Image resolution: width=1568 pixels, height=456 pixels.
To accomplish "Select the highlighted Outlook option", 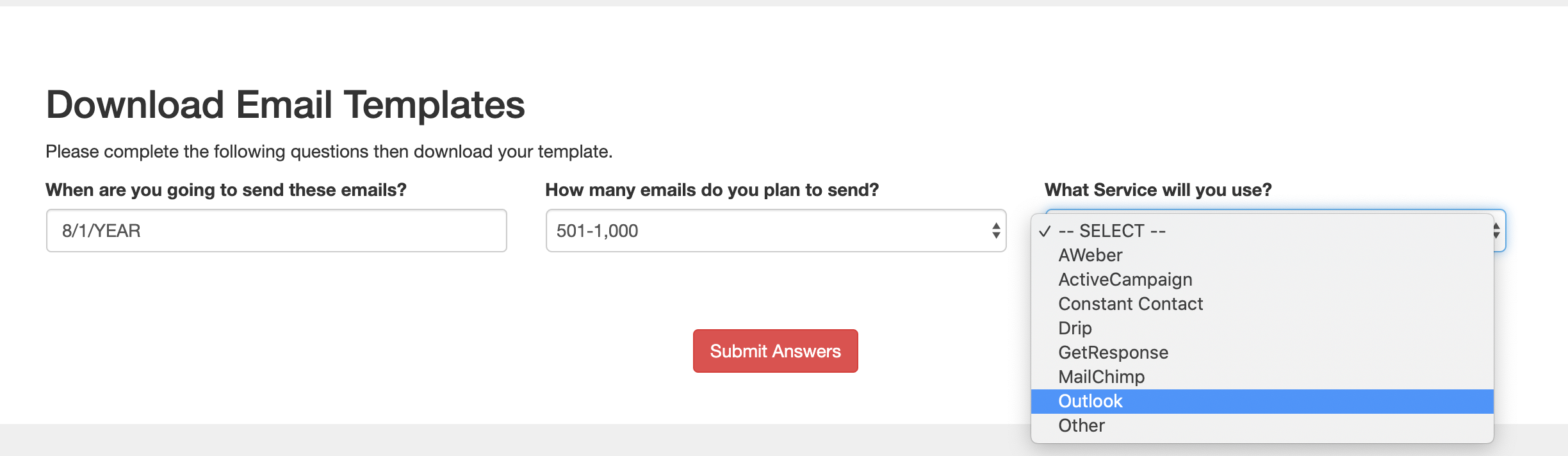I will click(x=1090, y=401).
